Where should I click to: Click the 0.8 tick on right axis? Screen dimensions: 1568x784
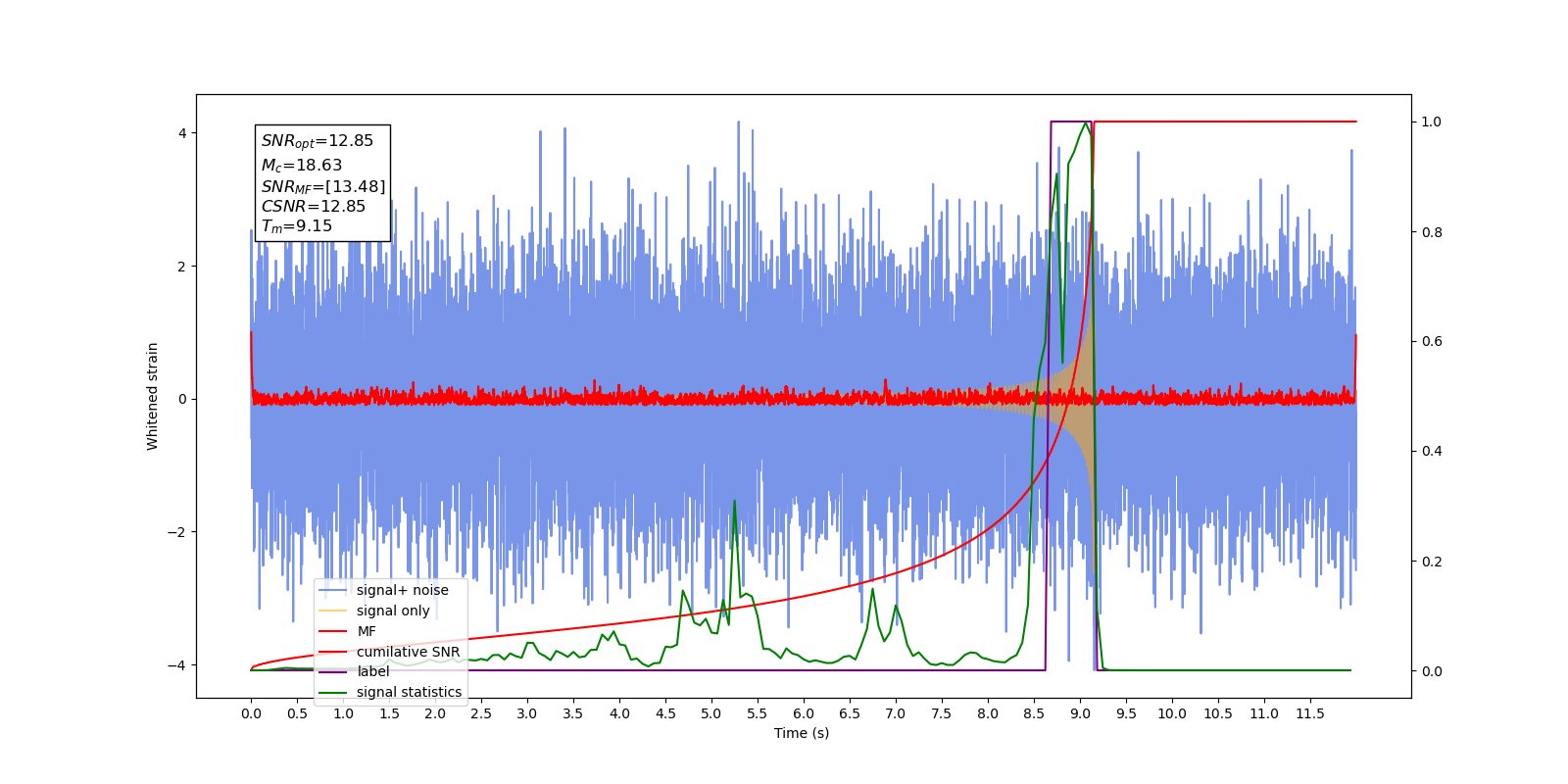[x=1432, y=232]
